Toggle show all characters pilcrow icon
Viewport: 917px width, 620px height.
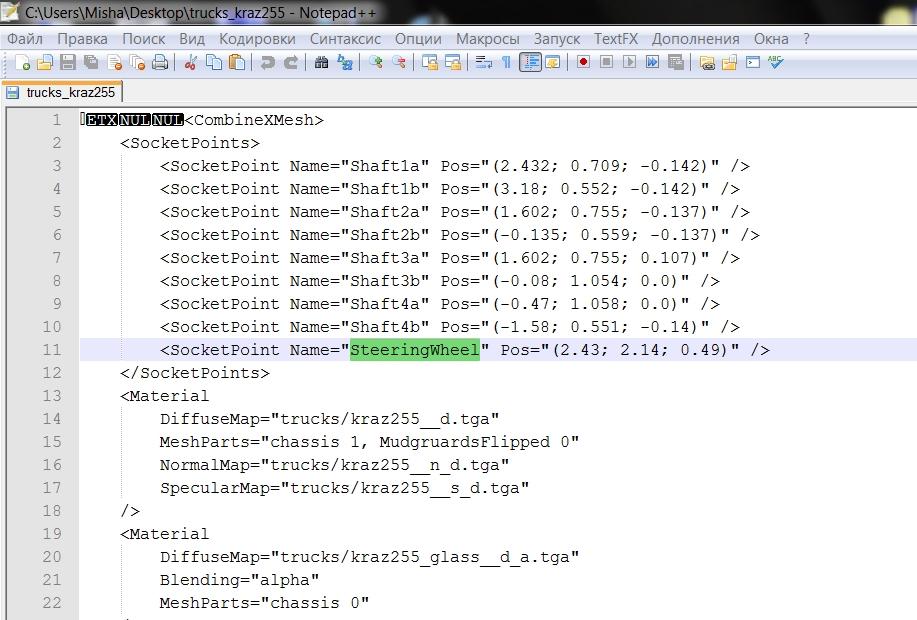(506, 62)
